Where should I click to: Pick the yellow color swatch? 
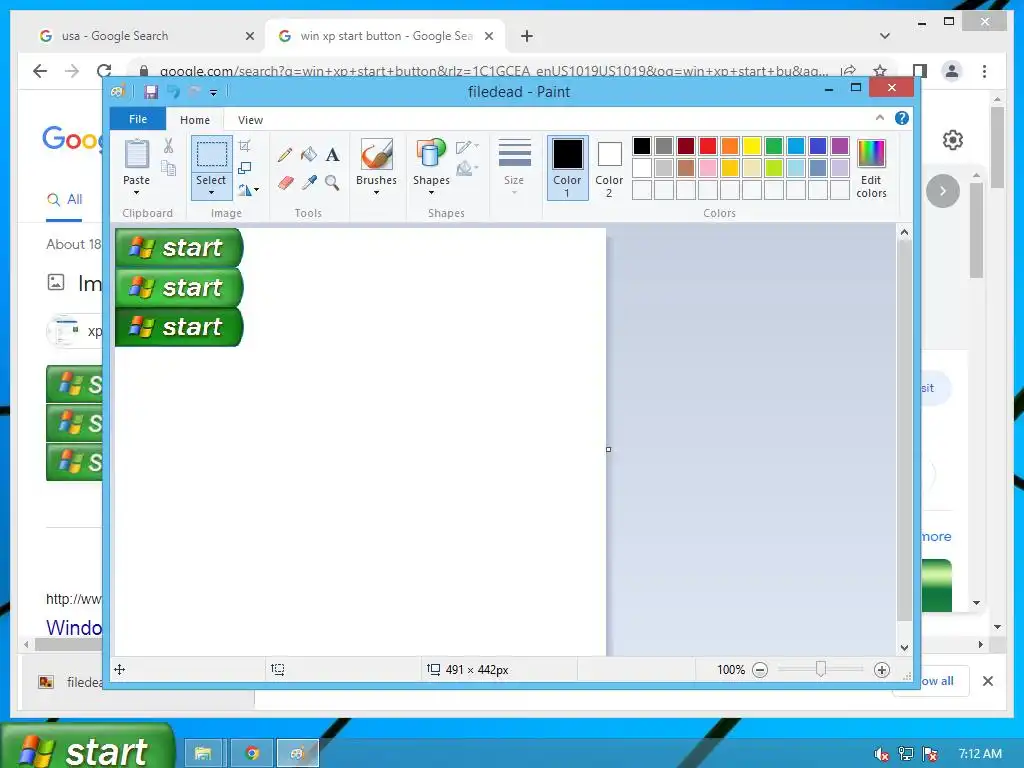coord(751,146)
